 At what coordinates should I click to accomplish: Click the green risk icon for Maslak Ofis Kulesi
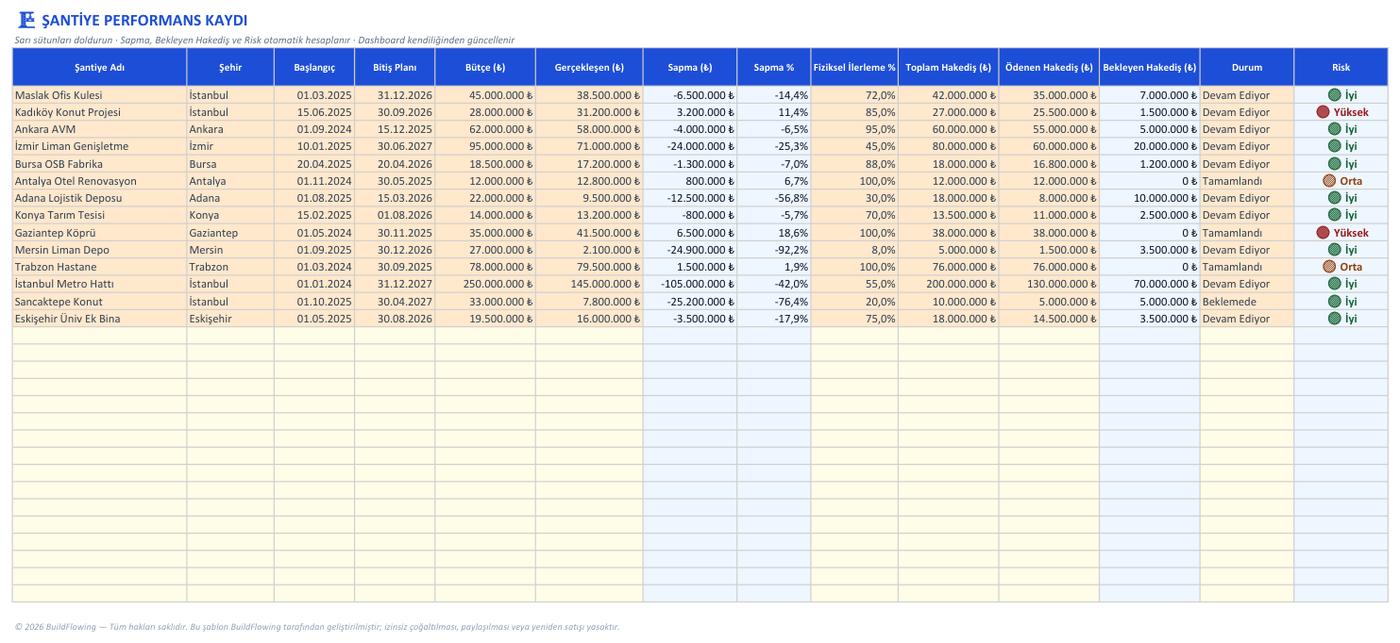1334,95
